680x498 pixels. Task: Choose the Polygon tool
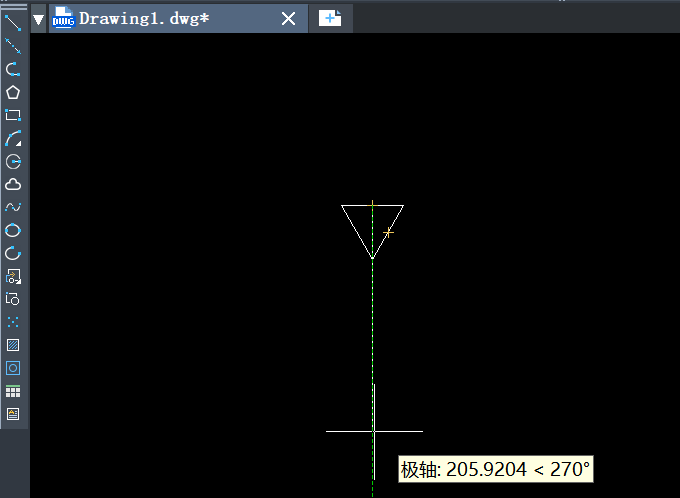[x=13, y=92]
